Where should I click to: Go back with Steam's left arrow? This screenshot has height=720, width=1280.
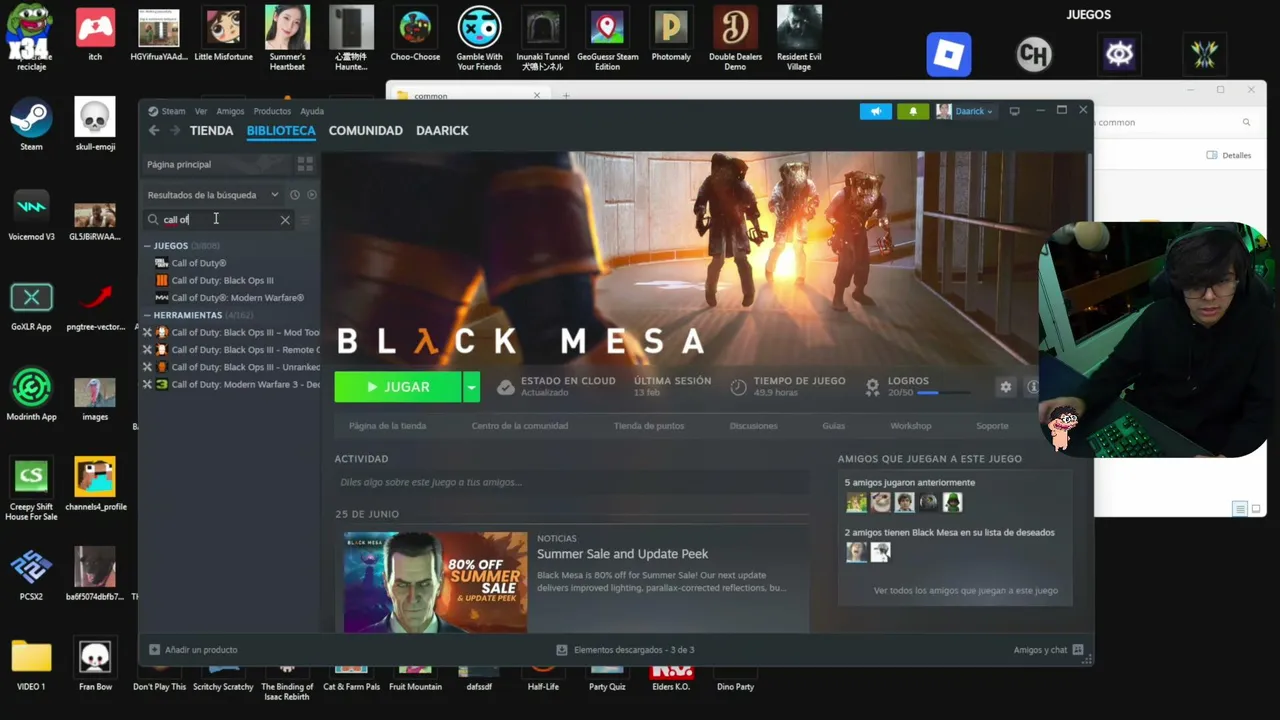click(154, 131)
